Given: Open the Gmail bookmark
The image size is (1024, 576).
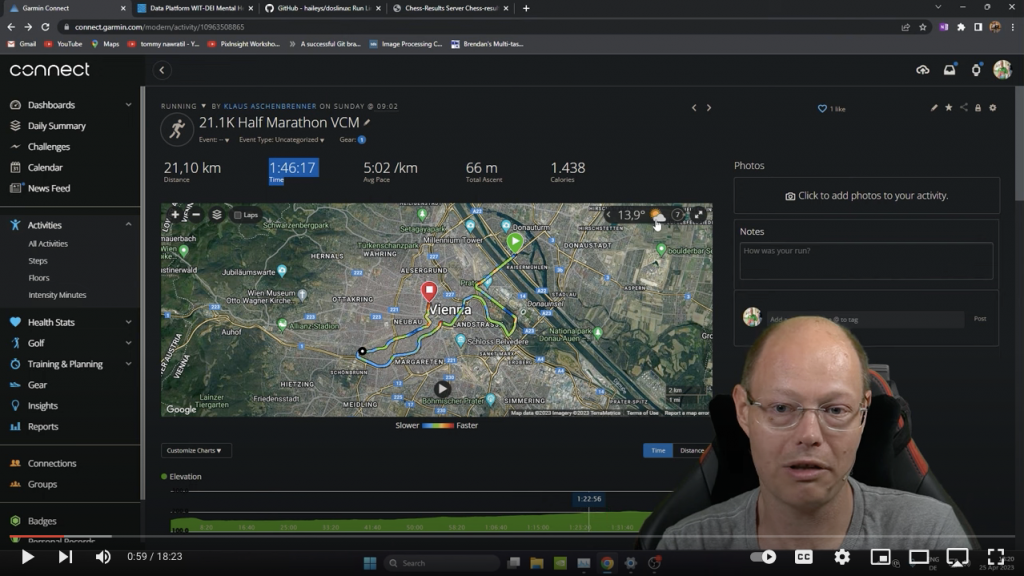Looking at the screenshot, I should [x=22, y=44].
